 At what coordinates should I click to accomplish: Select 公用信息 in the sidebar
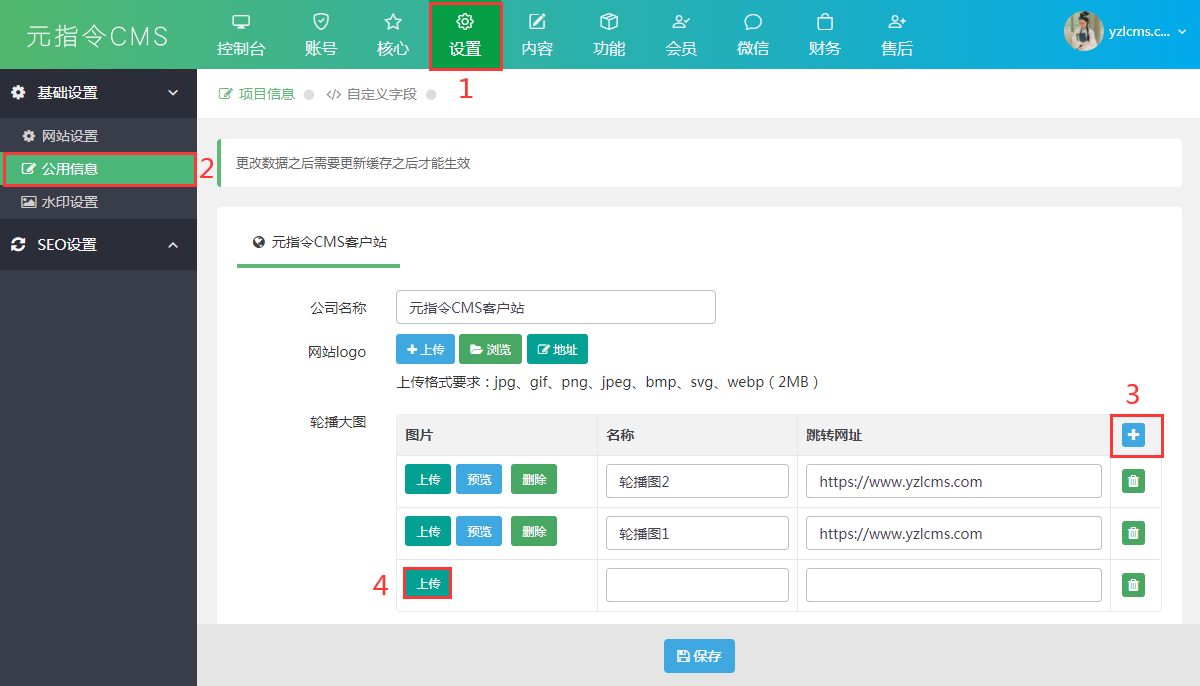[x=98, y=169]
